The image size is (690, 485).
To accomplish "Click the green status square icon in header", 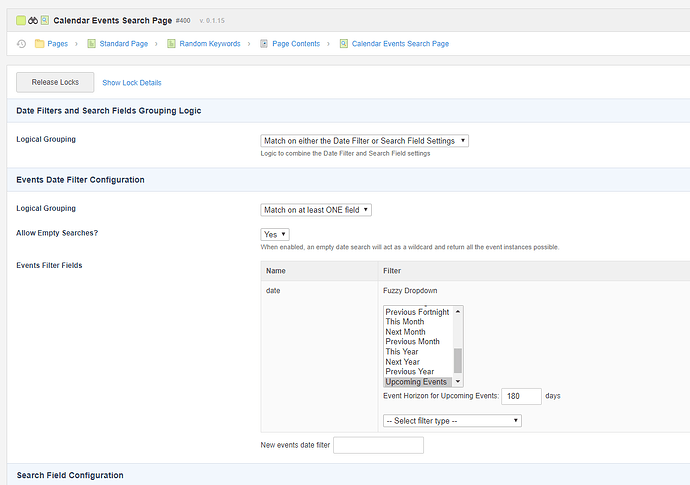I will click(x=21, y=19).
